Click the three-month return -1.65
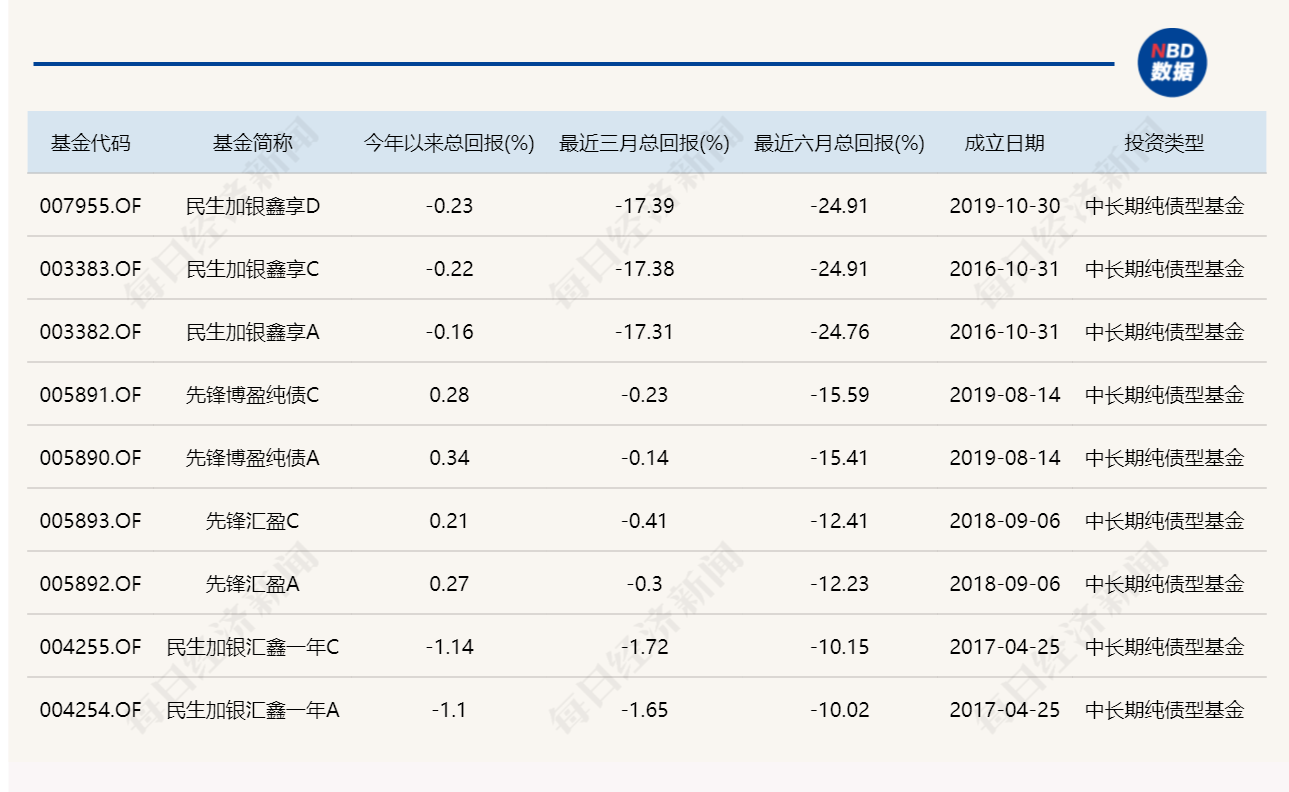Screen dimensions: 1289x792 pyautogui.click(x=644, y=710)
